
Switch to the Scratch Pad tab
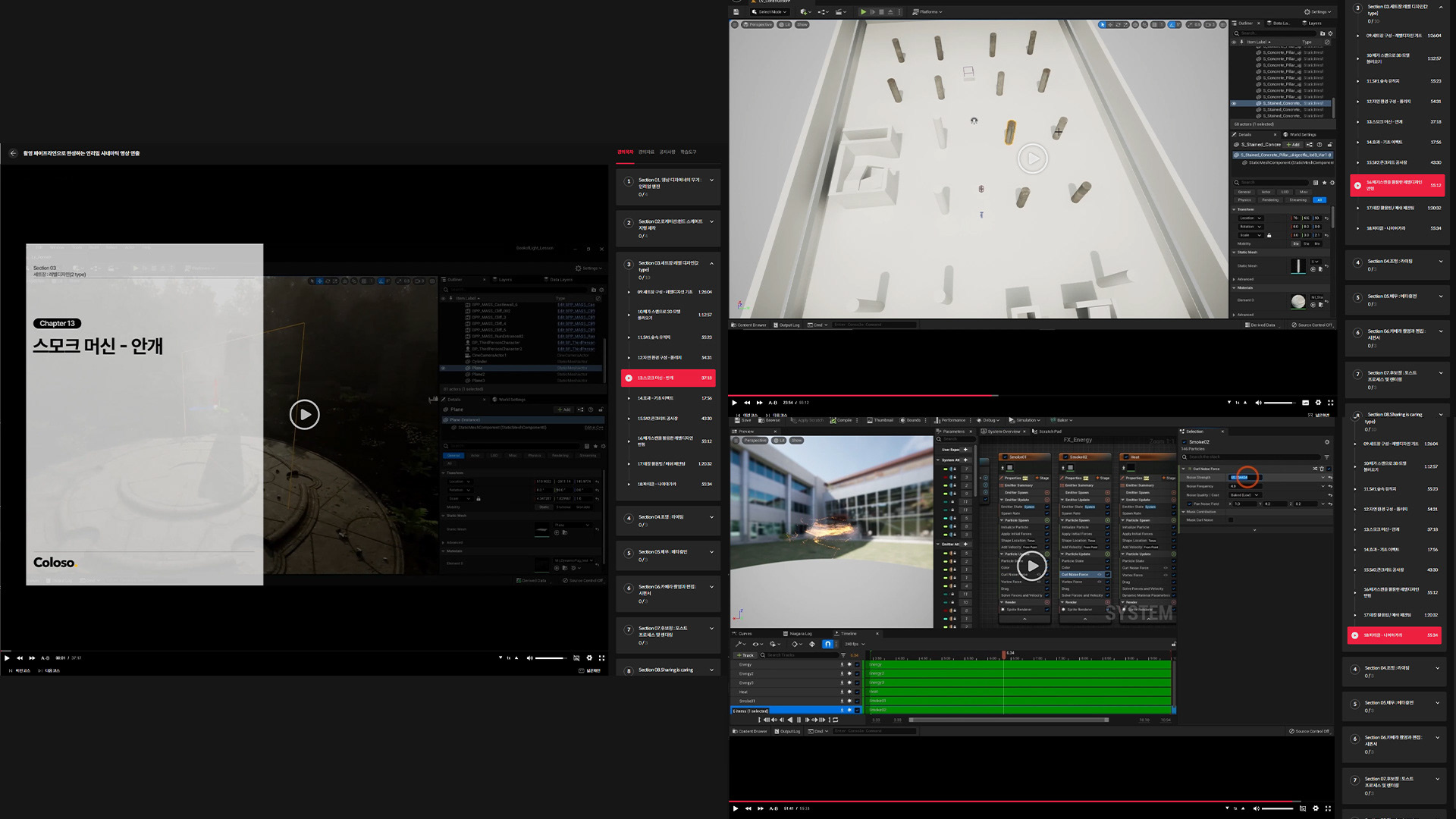(1050, 431)
